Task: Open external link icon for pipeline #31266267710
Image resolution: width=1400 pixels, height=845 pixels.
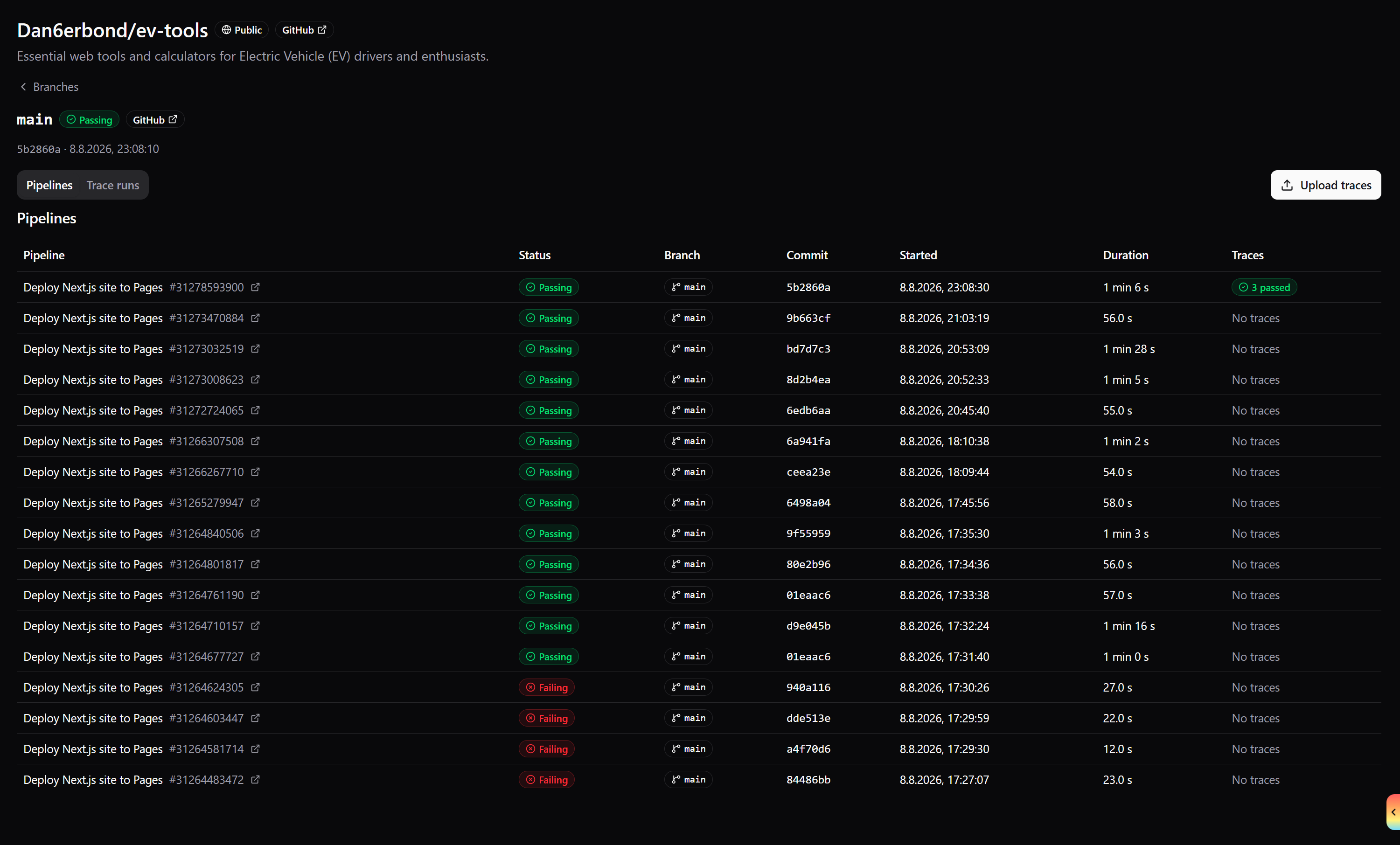Action: tap(255, 472)
